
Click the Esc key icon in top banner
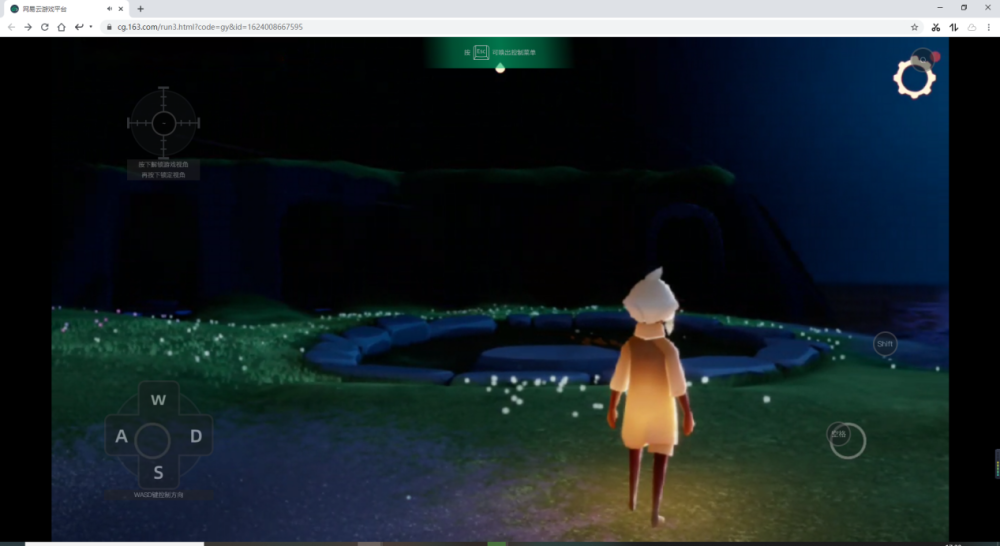pos(482,52)
